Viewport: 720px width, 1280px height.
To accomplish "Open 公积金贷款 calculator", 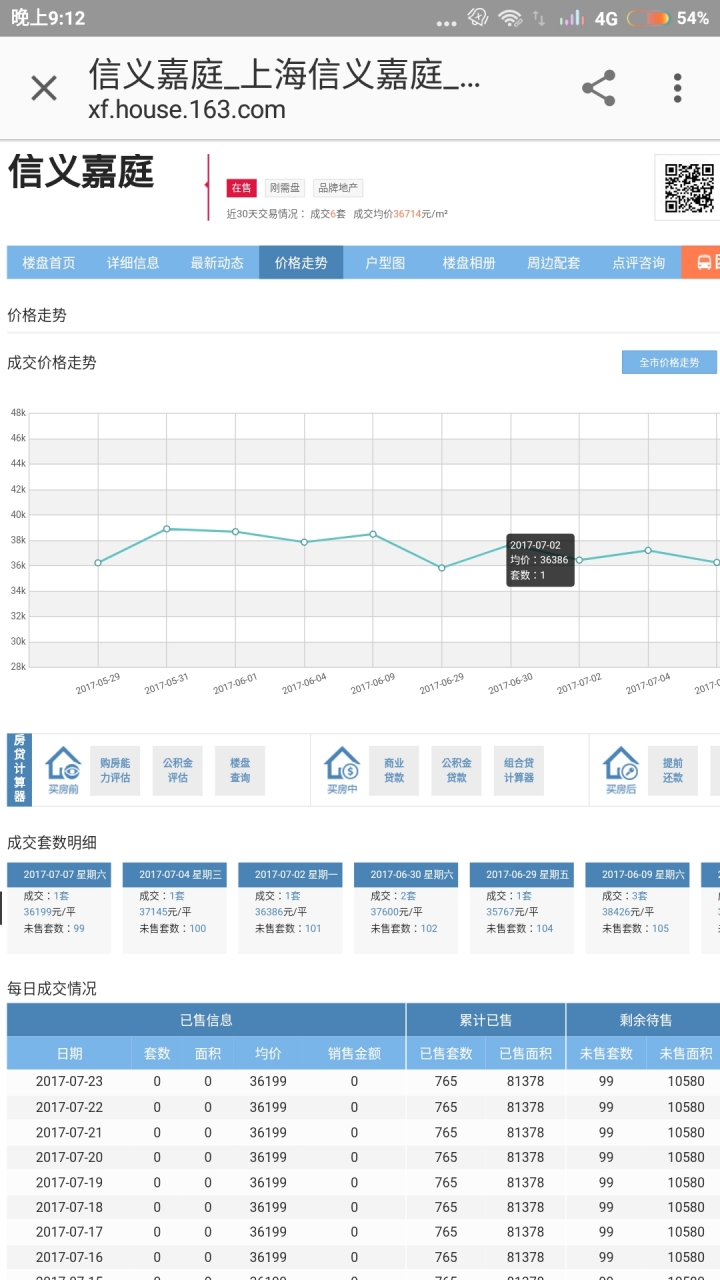I will pos(457,770).
